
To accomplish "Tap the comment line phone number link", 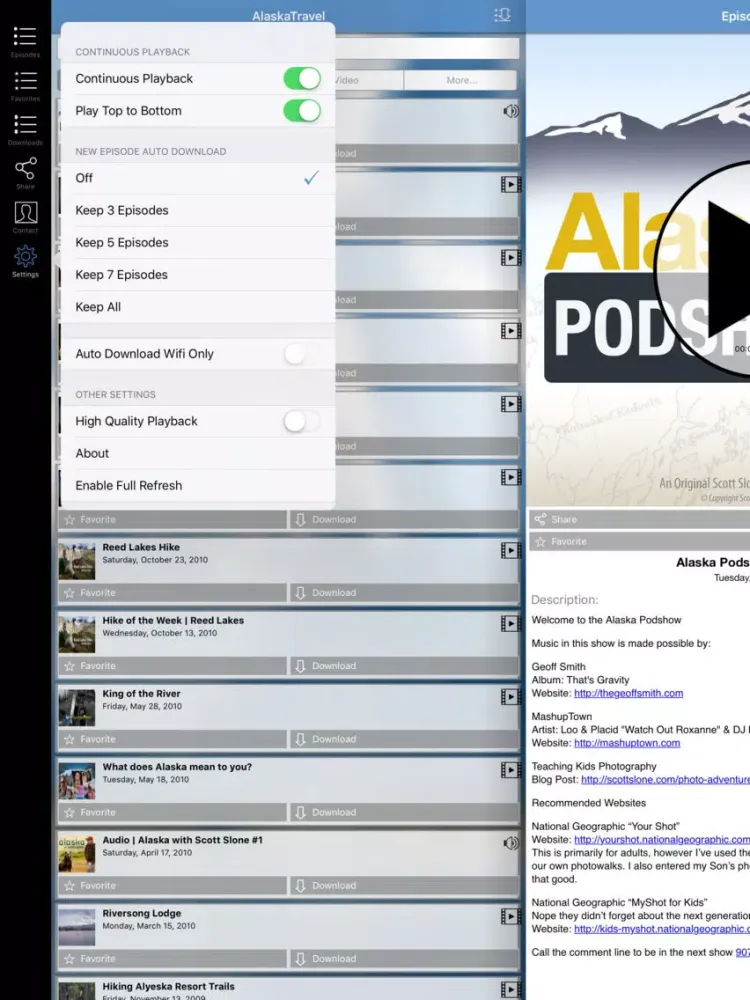I will pyautogui.click(x=742, y=952).
